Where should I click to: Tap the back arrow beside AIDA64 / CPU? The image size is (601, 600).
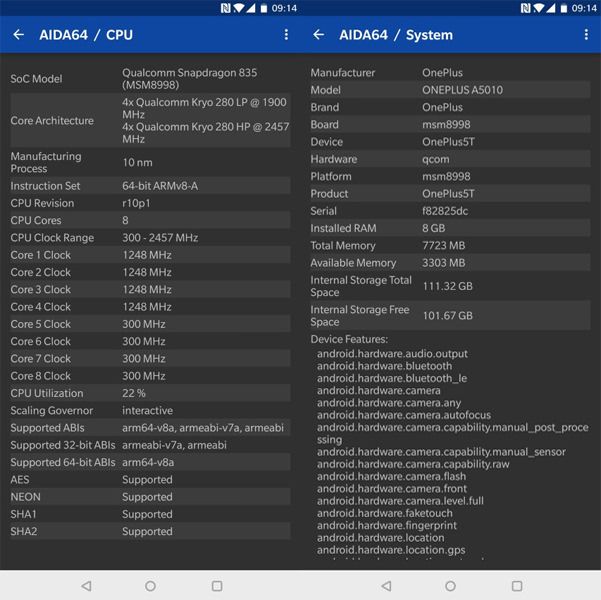18,35
